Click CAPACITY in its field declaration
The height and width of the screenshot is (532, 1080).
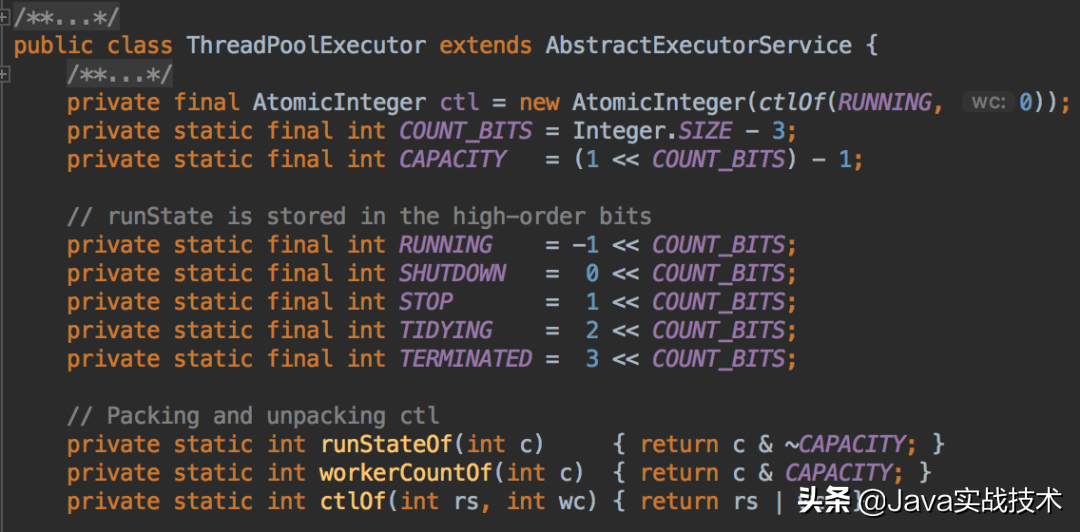click(x=453, y=160)
